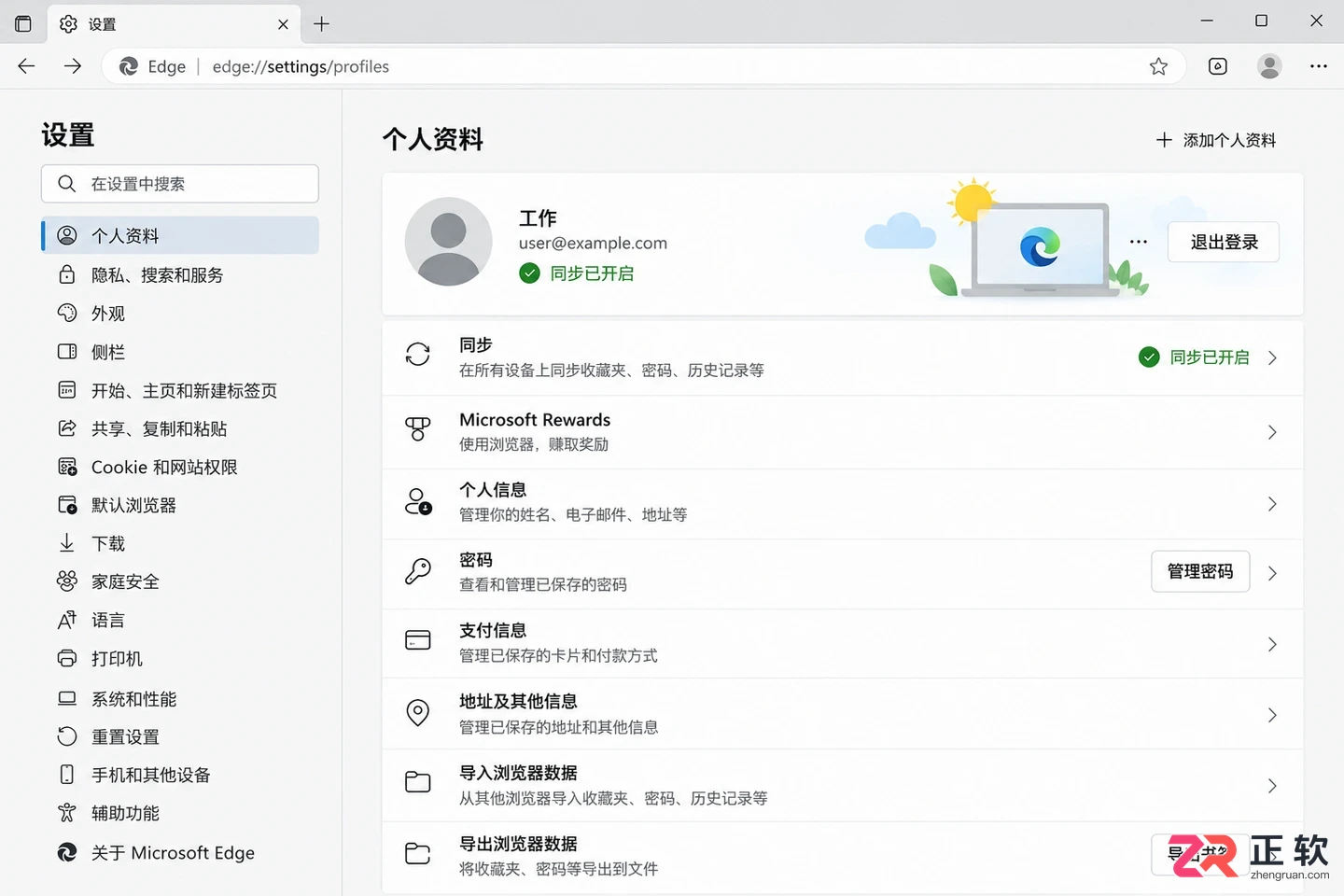The width and height of the screenshot is (1344, 896).
Task: Open a new tab with plus button
Action: click(x=322, y=24)
